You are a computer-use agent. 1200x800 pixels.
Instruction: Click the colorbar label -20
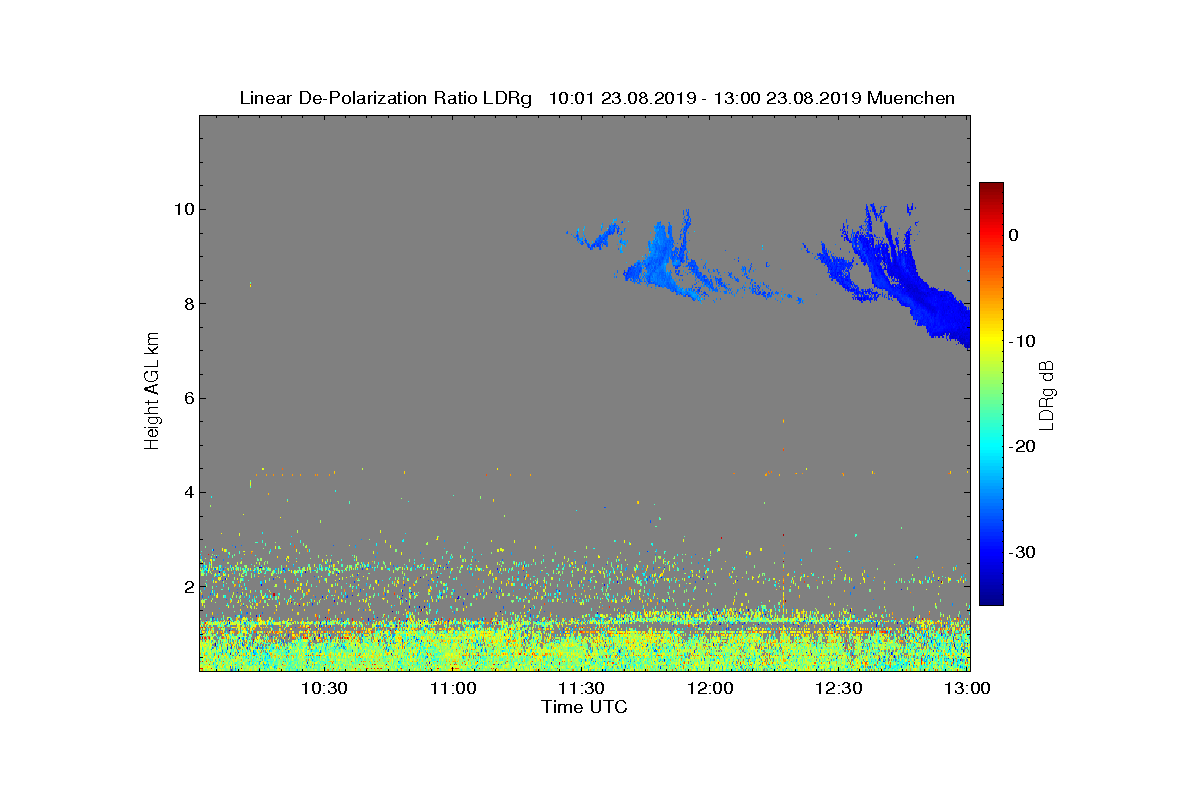[1022, 447]
